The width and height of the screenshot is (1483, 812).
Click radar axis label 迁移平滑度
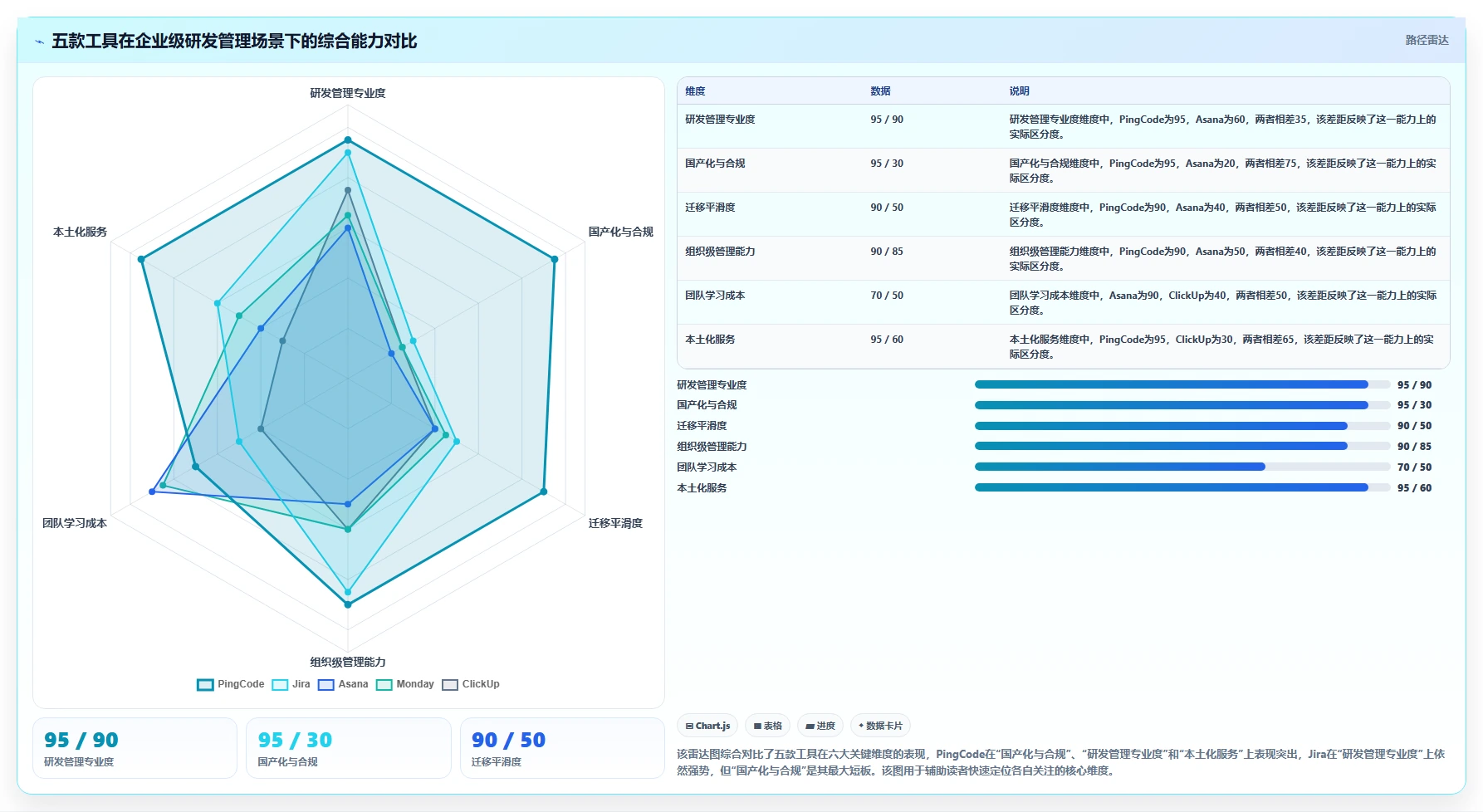pyautogui.click(x=615, y=523)
